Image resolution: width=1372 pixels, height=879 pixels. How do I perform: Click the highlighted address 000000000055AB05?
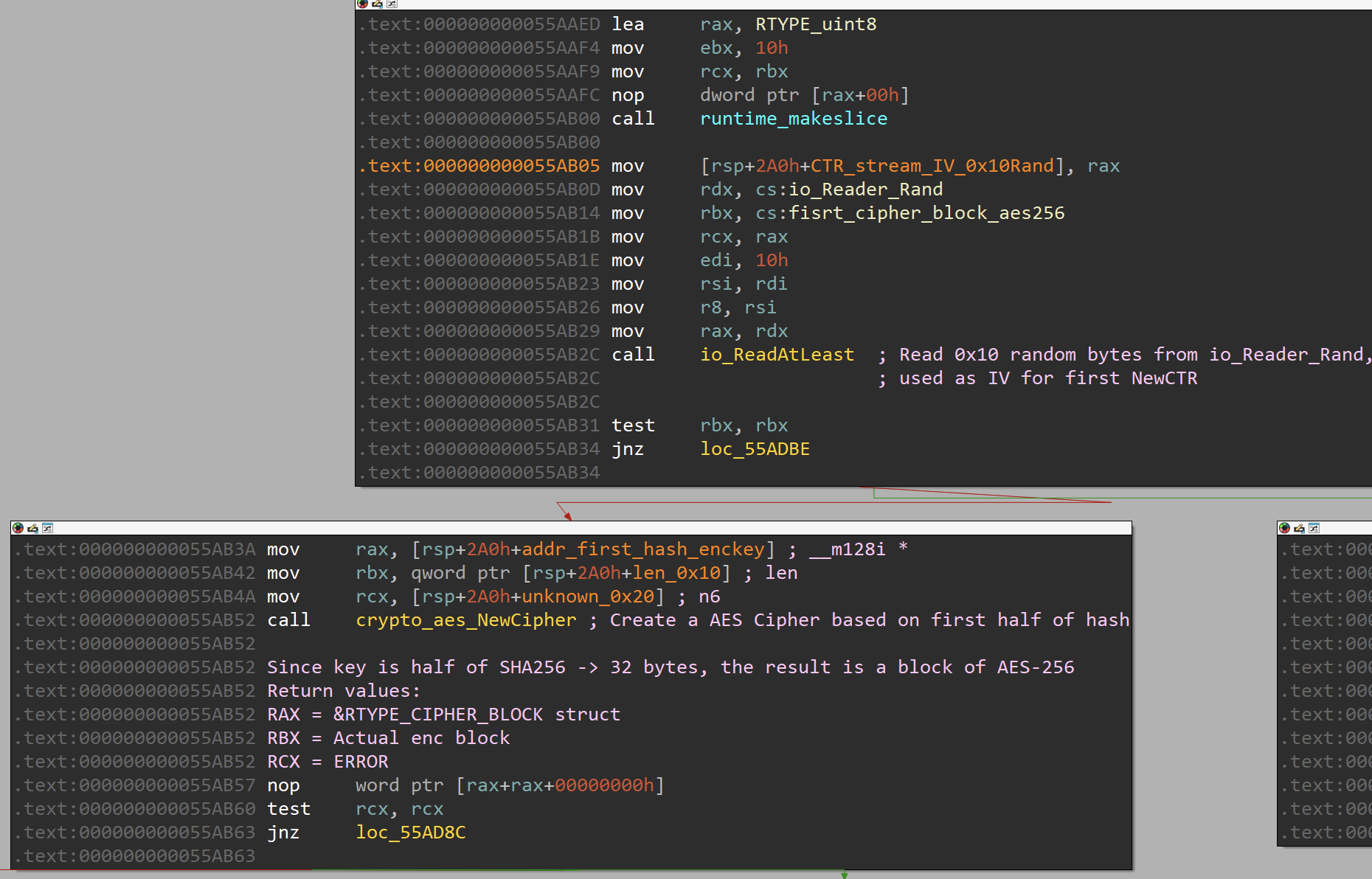(479, 166)
